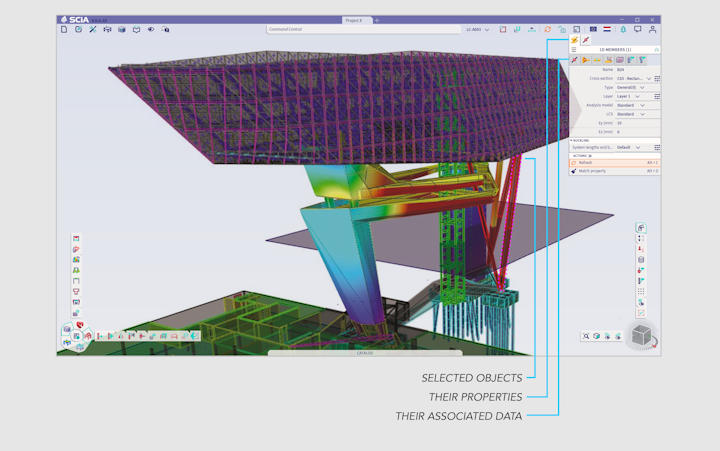Click the eye visibility icon in top toolbar

[x=151, y=30]
